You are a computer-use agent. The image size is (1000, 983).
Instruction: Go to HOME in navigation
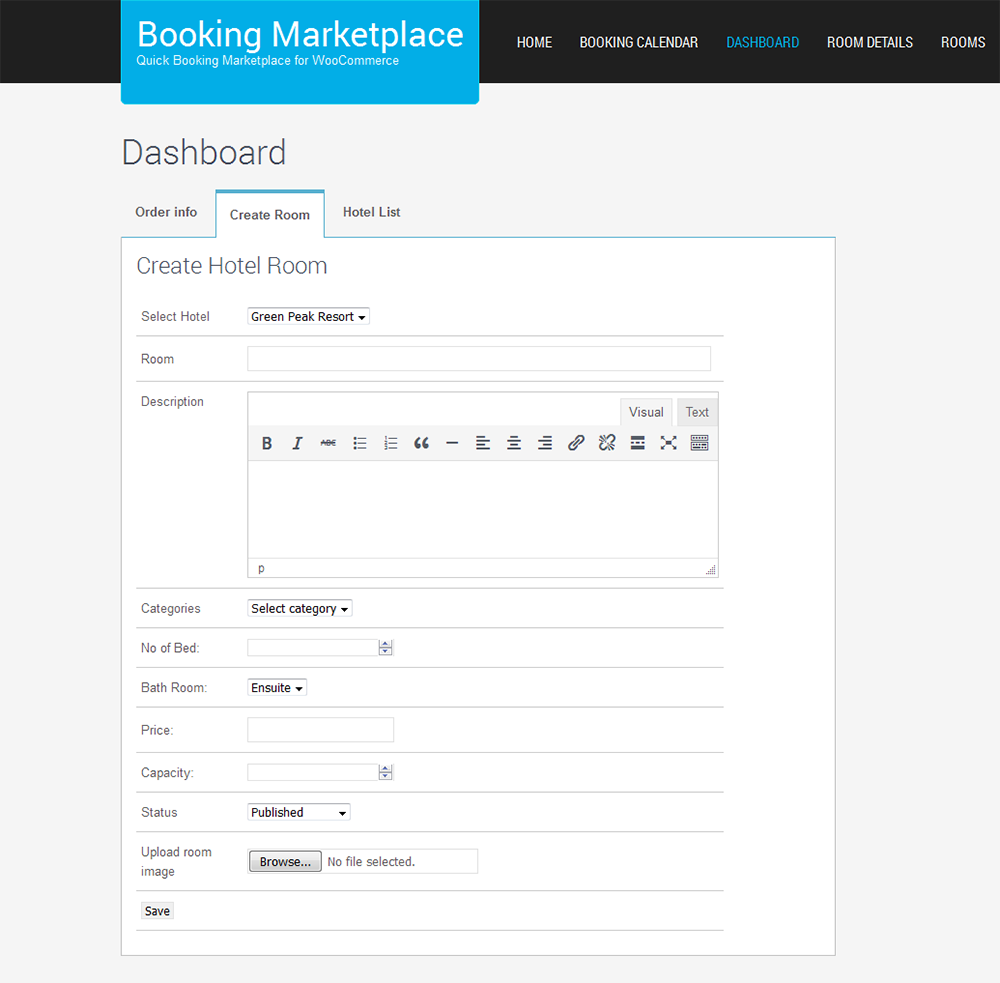(x=534, y=43)
